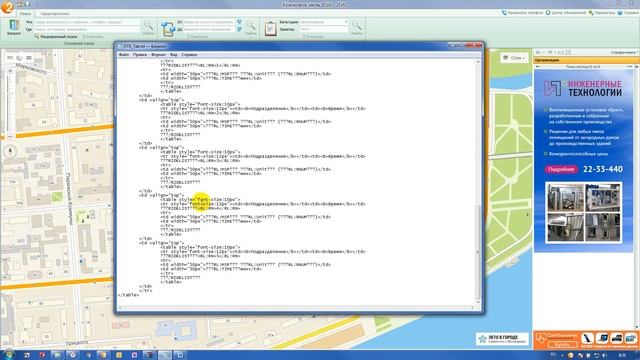Click Notepad horizontal scrollbar
The image size is (640, 360).
pyautogui.click(x=297, y=307)
